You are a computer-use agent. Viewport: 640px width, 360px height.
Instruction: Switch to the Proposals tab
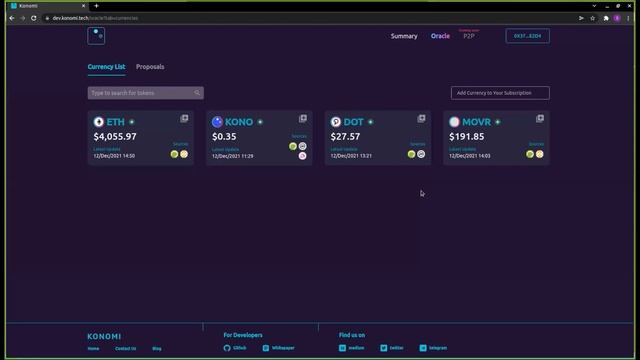150,67
